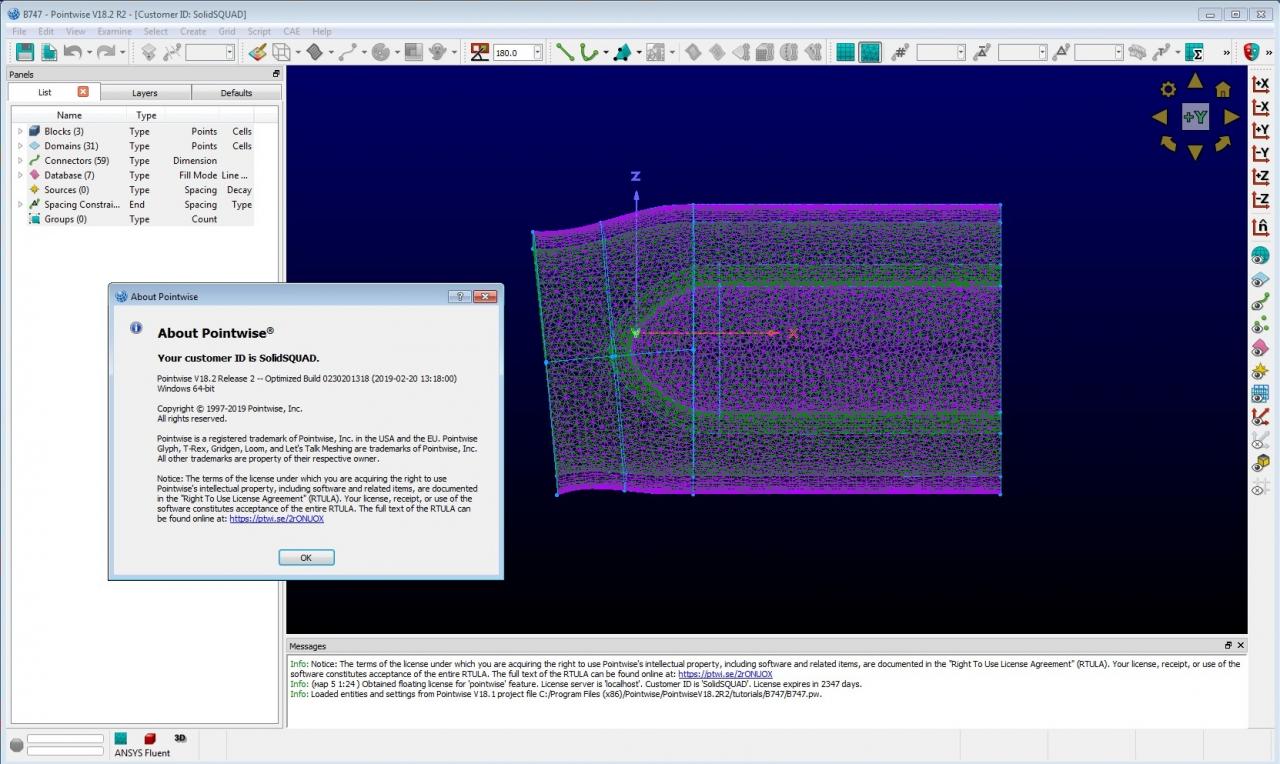Toggle axes visibility eye with red arrows
Viewport: 1280px width, 764px height.
[1260, 417]
